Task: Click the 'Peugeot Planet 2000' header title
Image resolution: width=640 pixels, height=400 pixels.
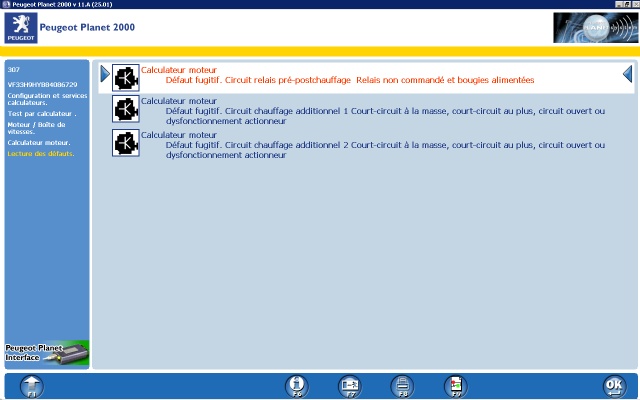Action: (x=87, y=27)
